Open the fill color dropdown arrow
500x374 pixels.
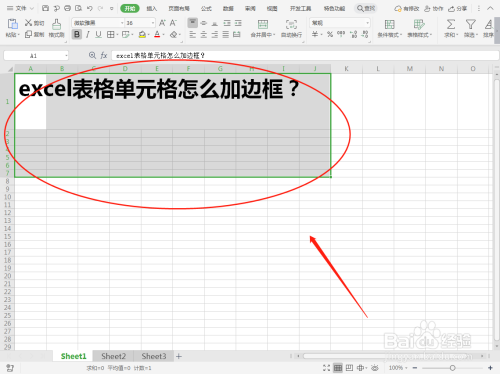point(148,34)
